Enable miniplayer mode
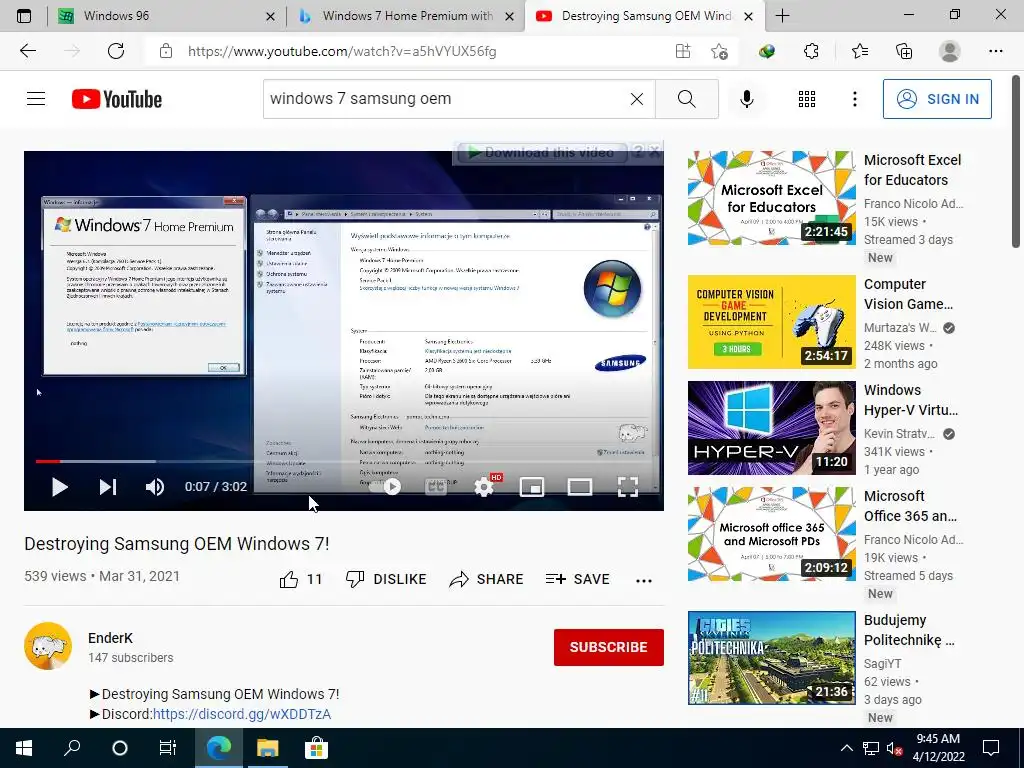The height and width of the screenshot is (768, 1024). point(532,487)
